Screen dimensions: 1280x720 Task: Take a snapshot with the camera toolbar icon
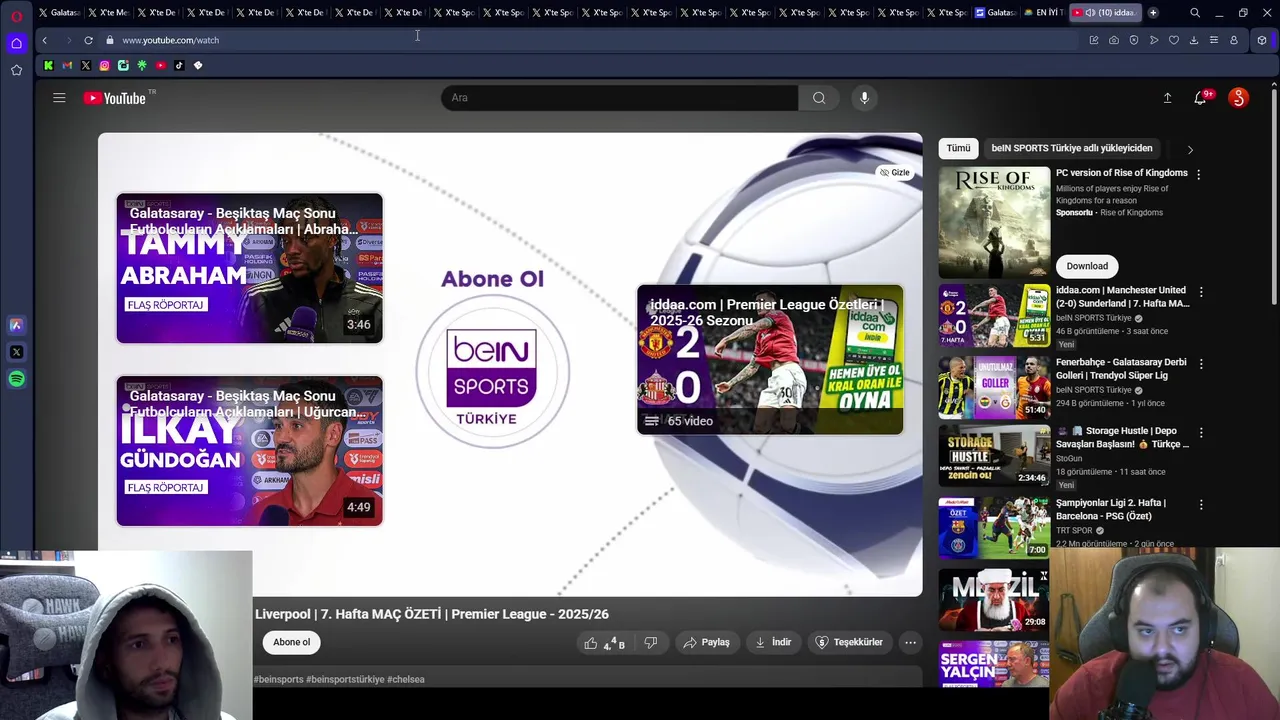coord(1114,40)
